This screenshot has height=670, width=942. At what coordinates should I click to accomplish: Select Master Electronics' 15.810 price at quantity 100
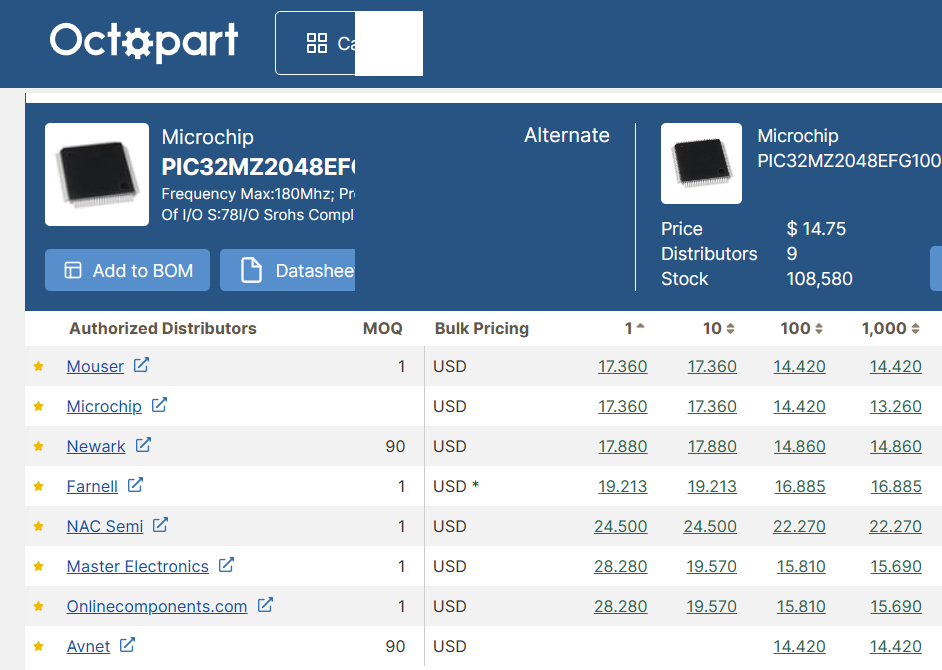click(x=801, y=567)
